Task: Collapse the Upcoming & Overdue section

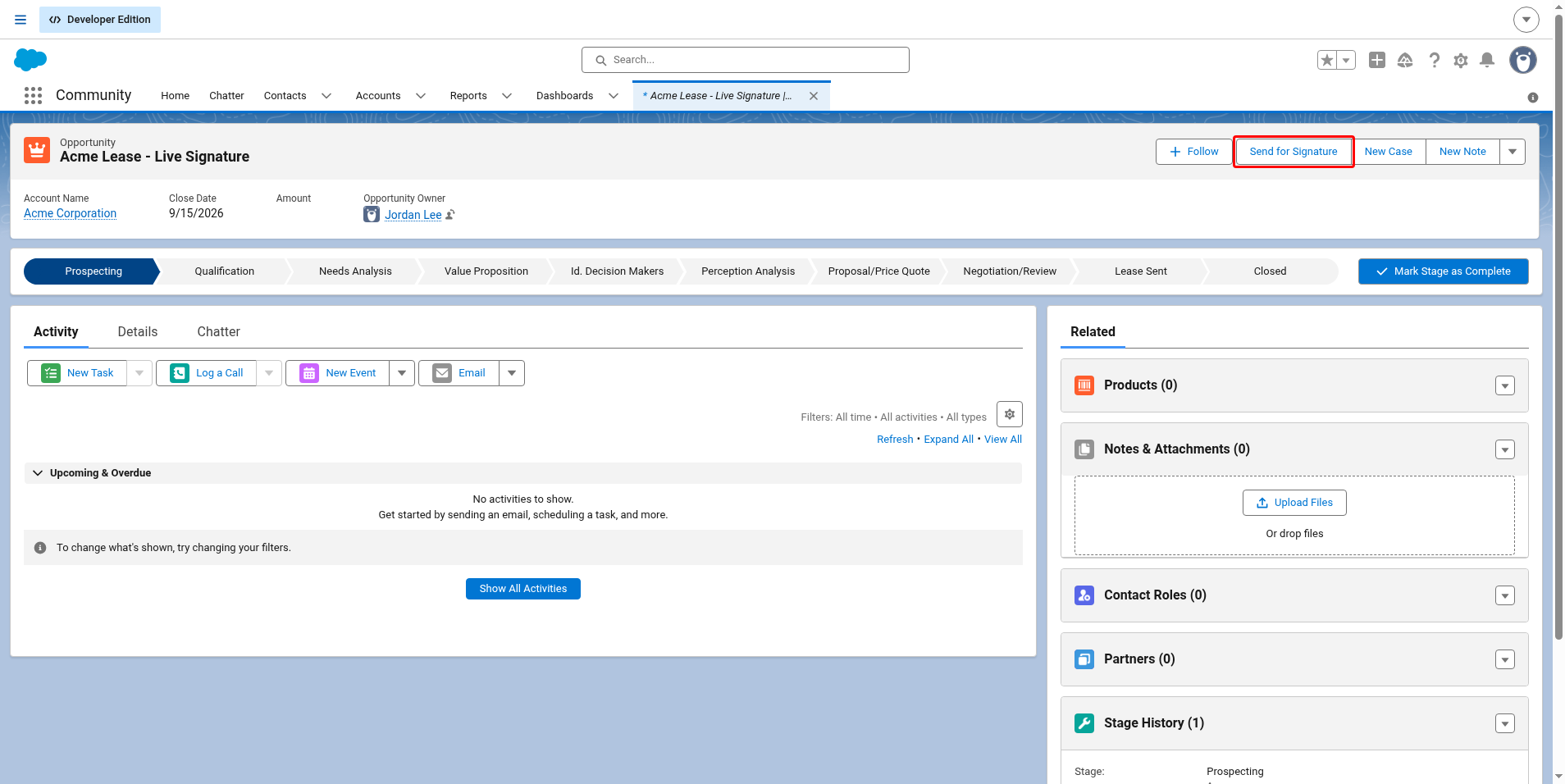Action: click(38, 473)
